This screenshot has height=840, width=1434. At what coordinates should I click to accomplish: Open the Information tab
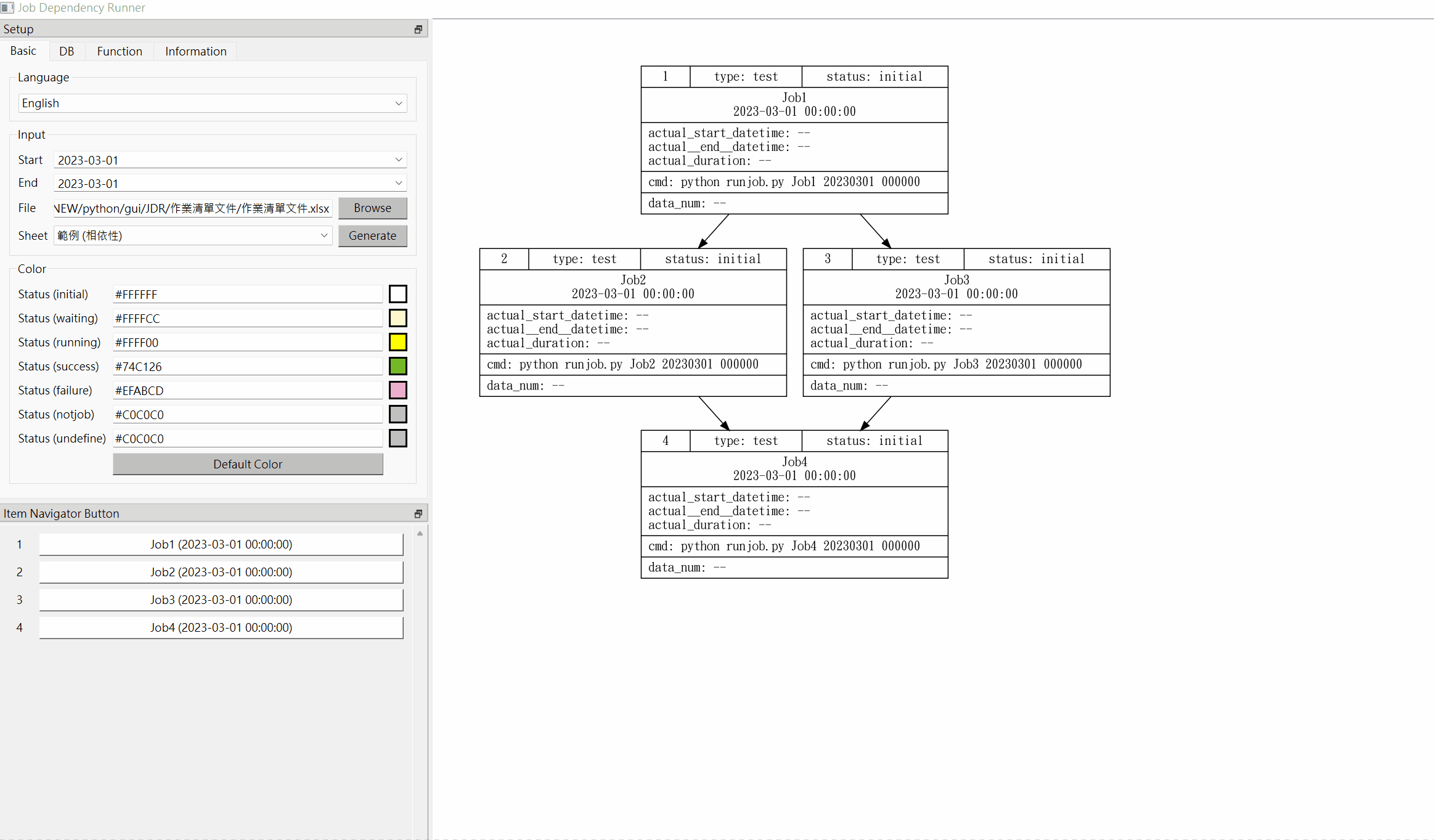[195, 51]
